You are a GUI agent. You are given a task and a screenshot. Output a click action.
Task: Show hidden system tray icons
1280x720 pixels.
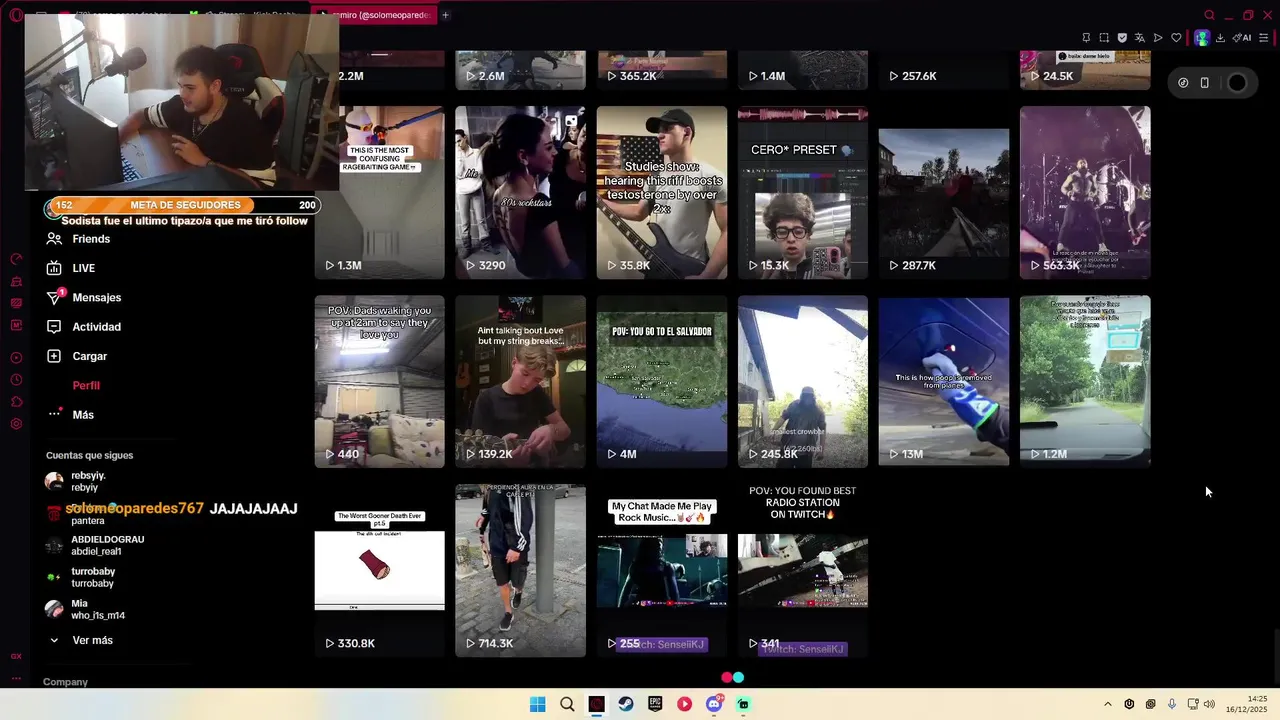[x=1107, y=704]
